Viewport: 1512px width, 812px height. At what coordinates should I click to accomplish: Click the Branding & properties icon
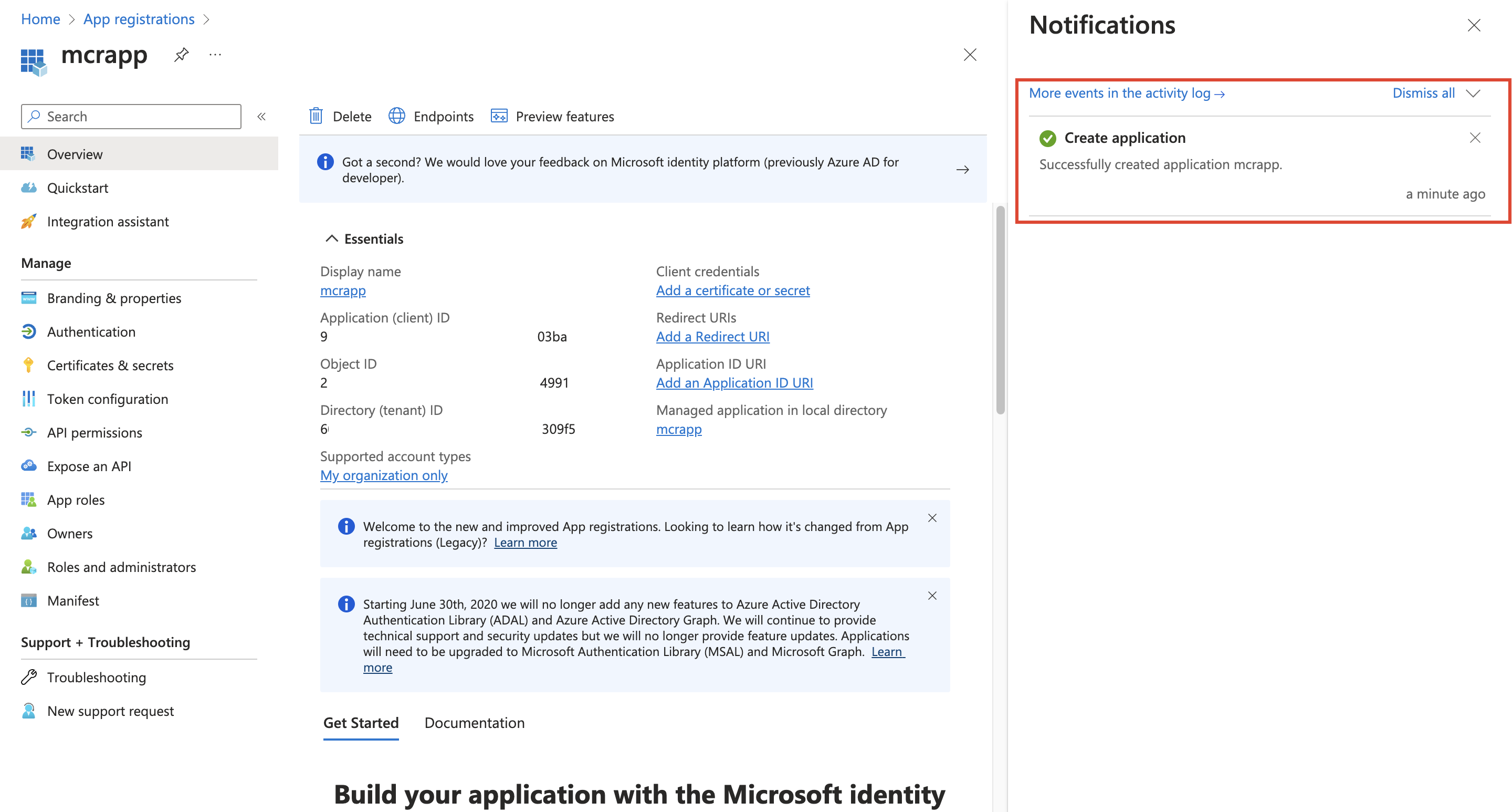tap(28, 298)
